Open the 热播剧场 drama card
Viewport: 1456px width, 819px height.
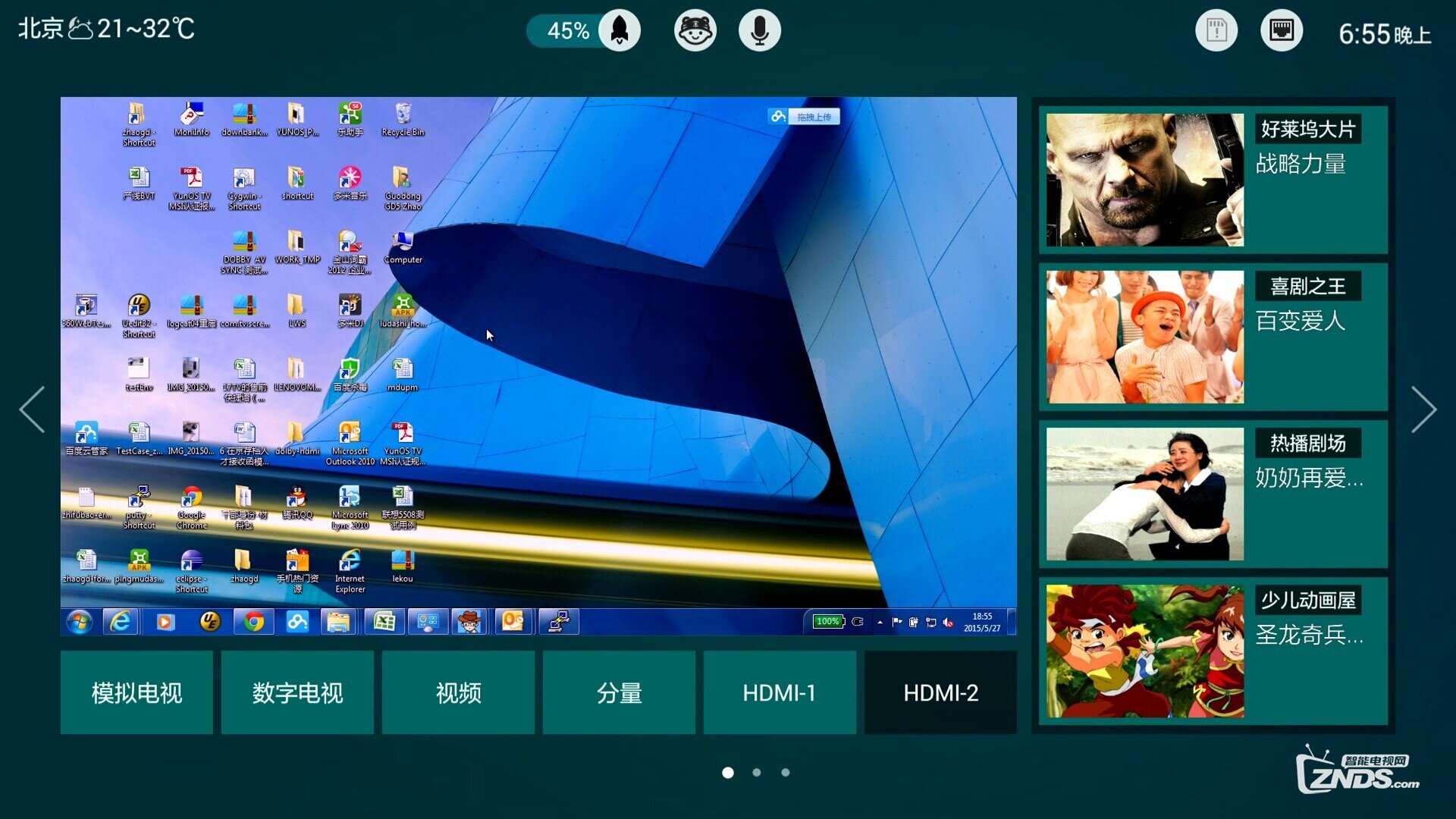click(1213, 494)
